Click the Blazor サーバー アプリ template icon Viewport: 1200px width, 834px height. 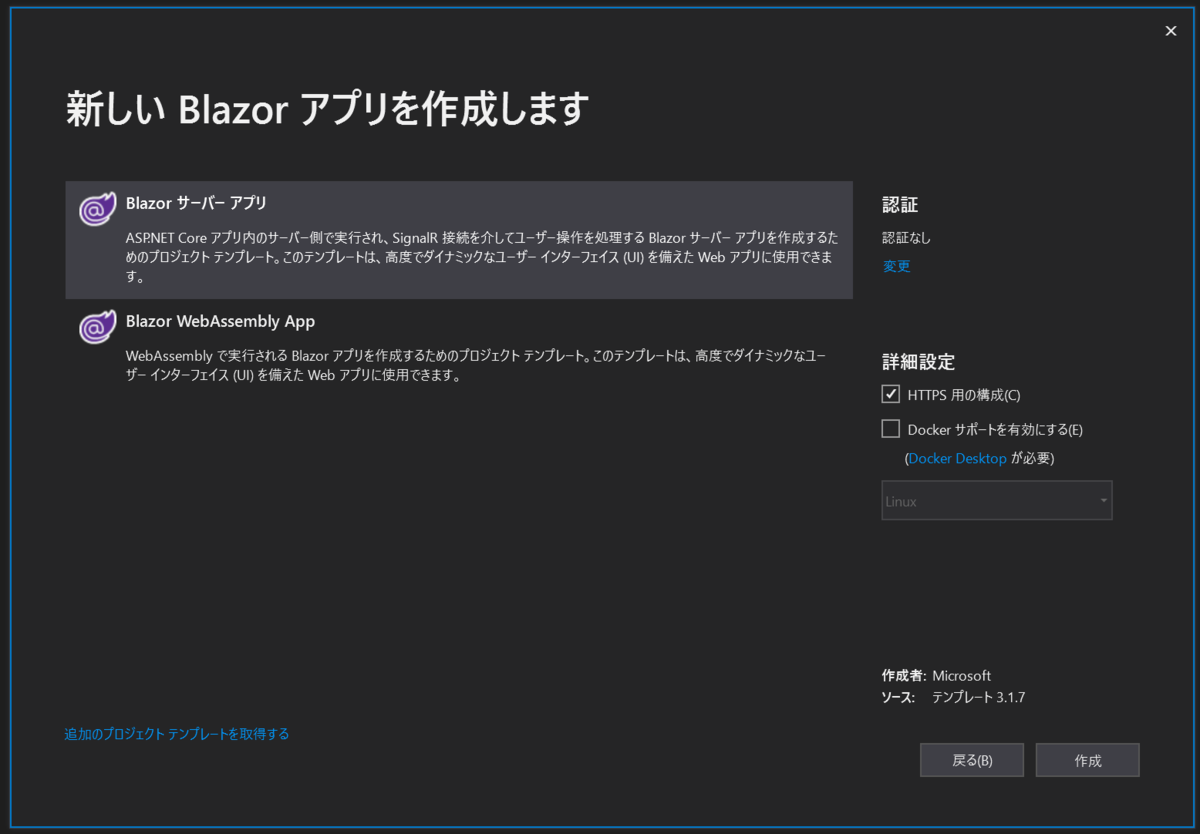pyautogui.click(x=97, y=209)
